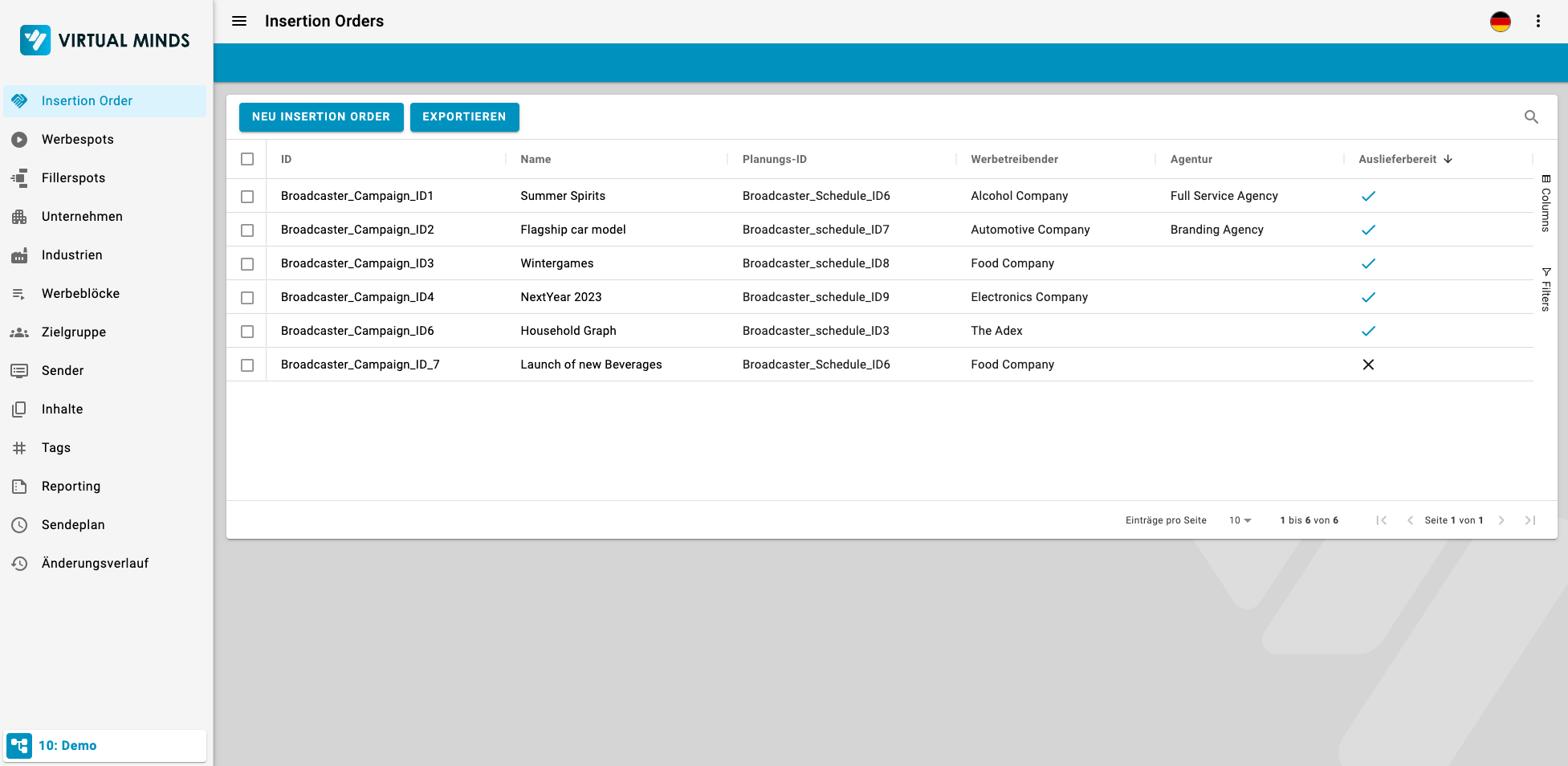Screen dimensions: 1568x766
Task: Click the Werbespots play icon in sidebar
Action: click(19, 140)
